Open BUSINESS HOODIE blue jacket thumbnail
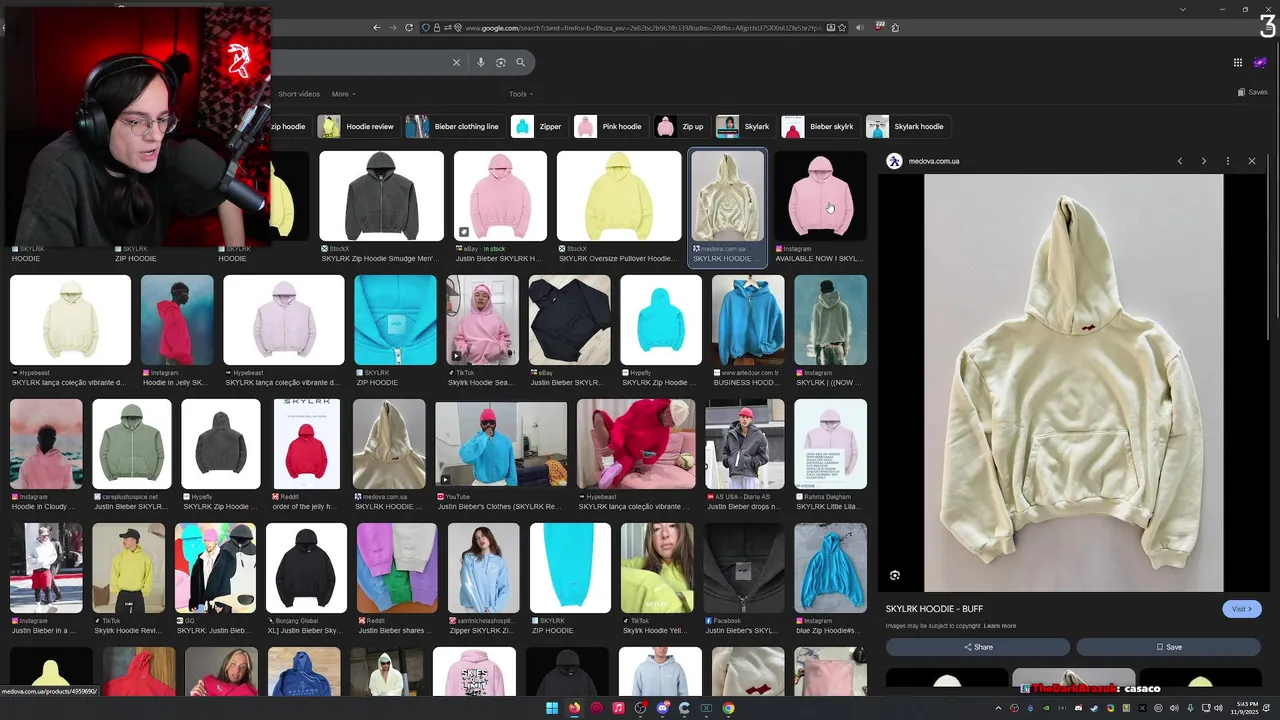The height and width of the screenshot is (720, 1280). point(748,320)
